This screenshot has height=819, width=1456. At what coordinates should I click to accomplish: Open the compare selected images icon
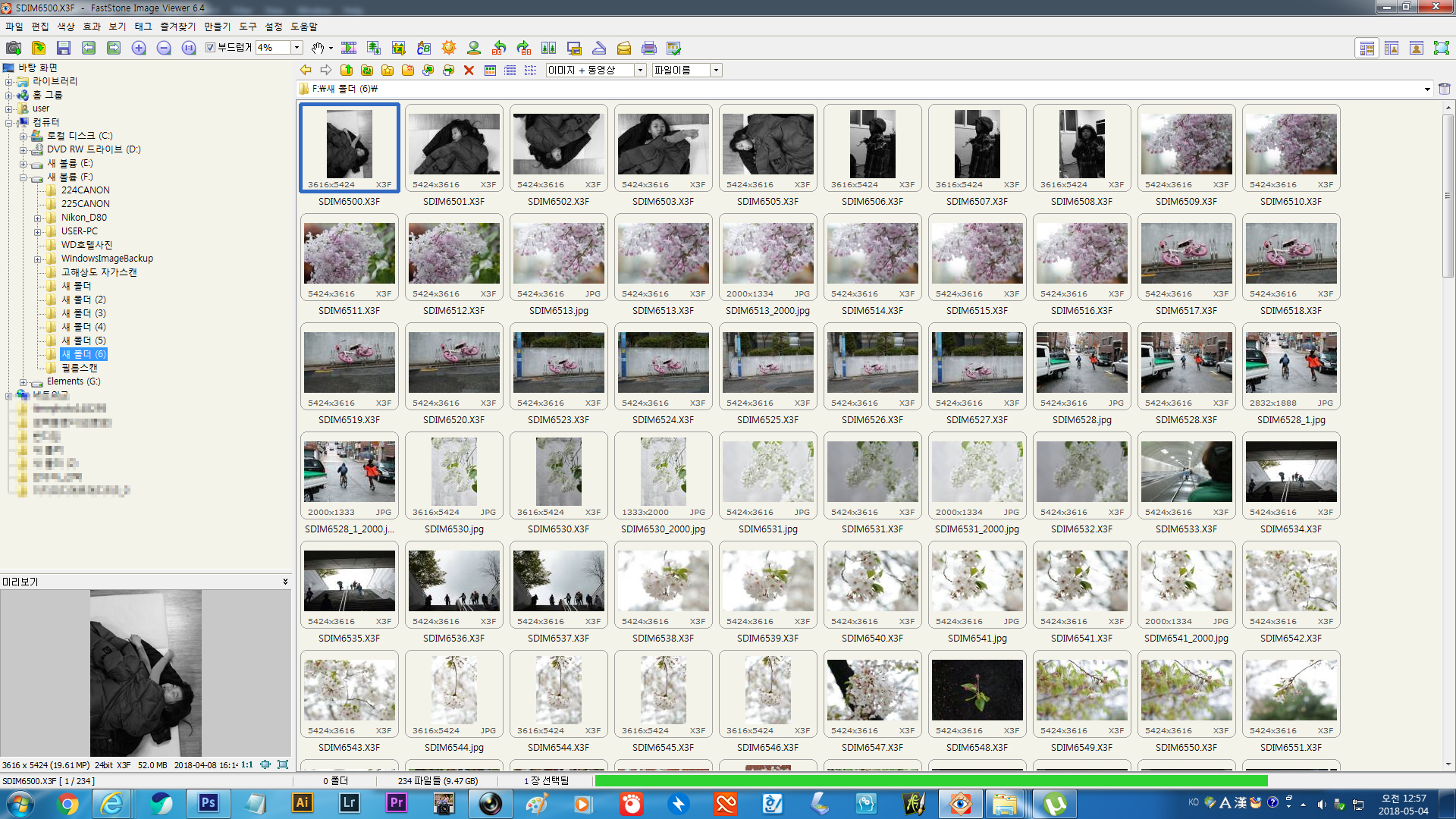pos(549,48)
